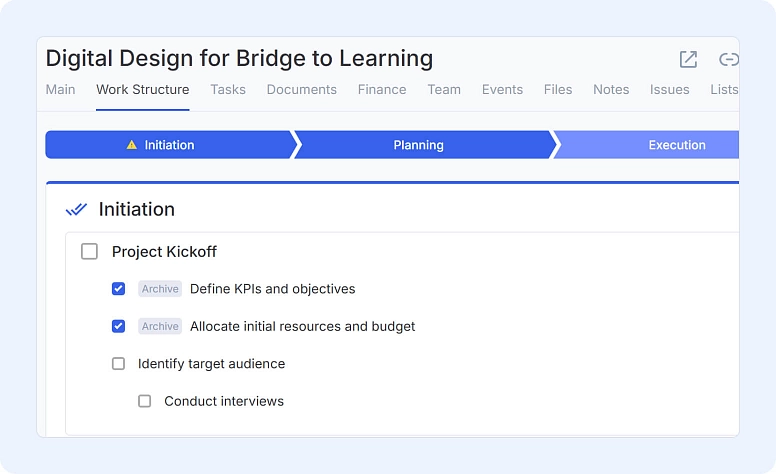Viewport: 776px width, 474px height.
Task: Open the Documents tab
Action: 302,90
